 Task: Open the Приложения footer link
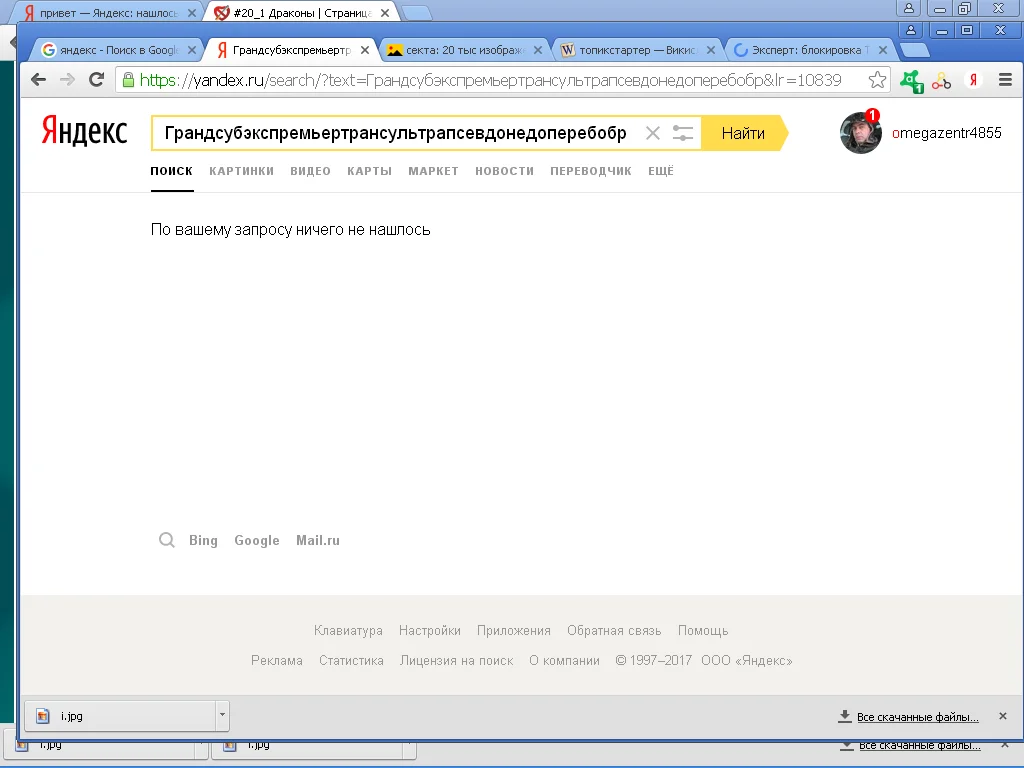[514, 630]
